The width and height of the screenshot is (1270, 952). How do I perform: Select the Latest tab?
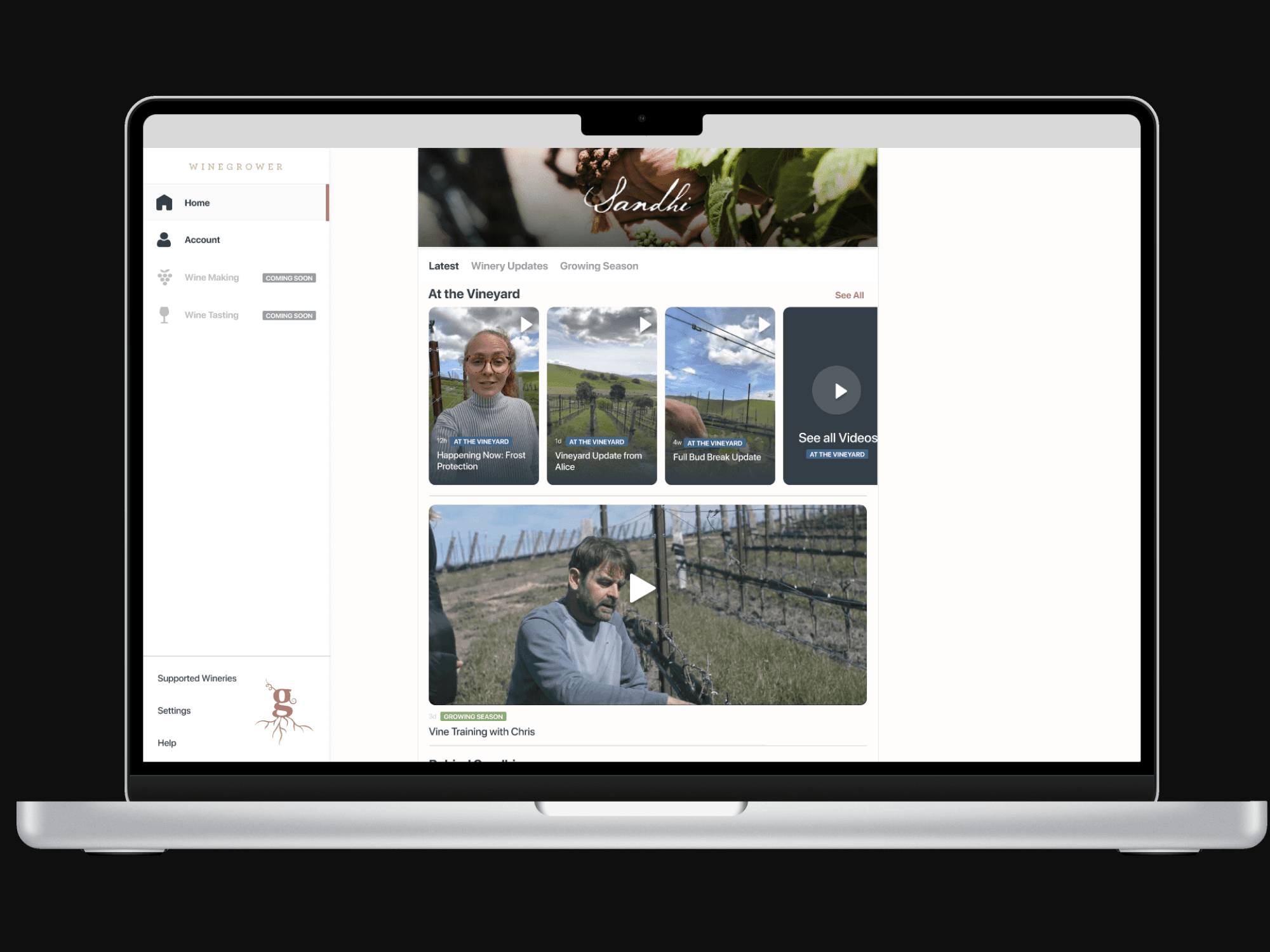point(443,266)
